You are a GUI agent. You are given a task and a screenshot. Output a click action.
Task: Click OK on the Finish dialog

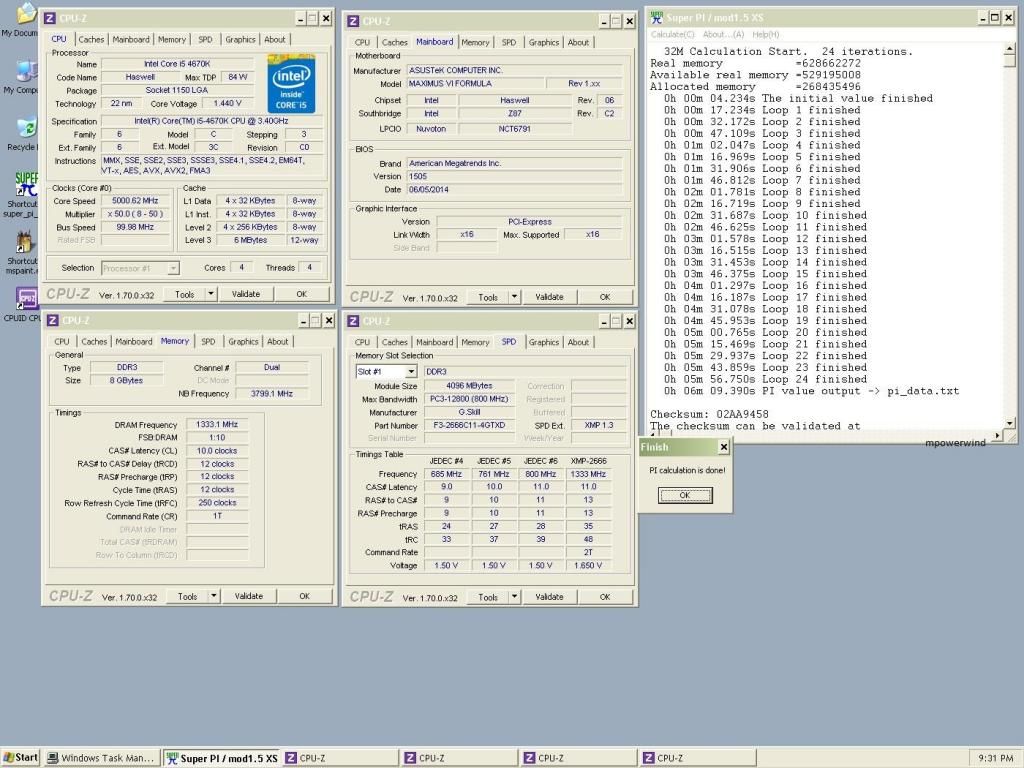(x=685, y=494)
